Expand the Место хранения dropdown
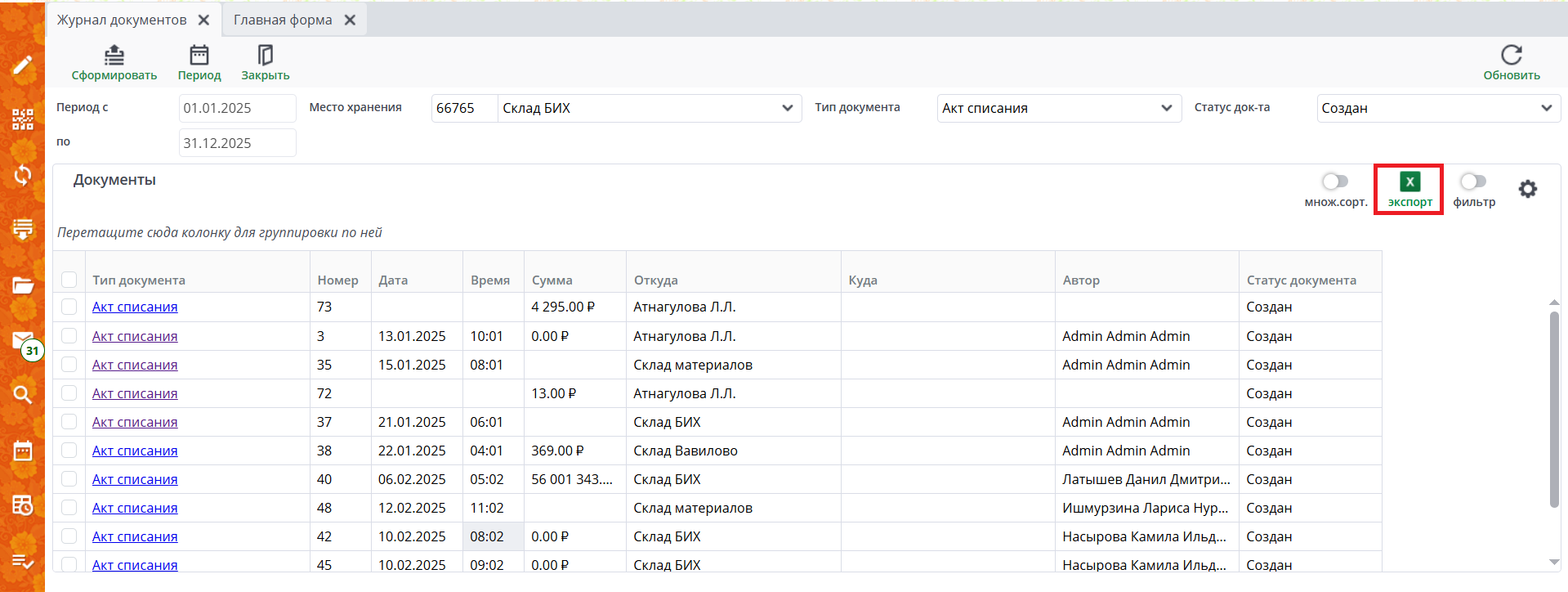This screenshot has width=1568, height=592. [x=786, y=108]
